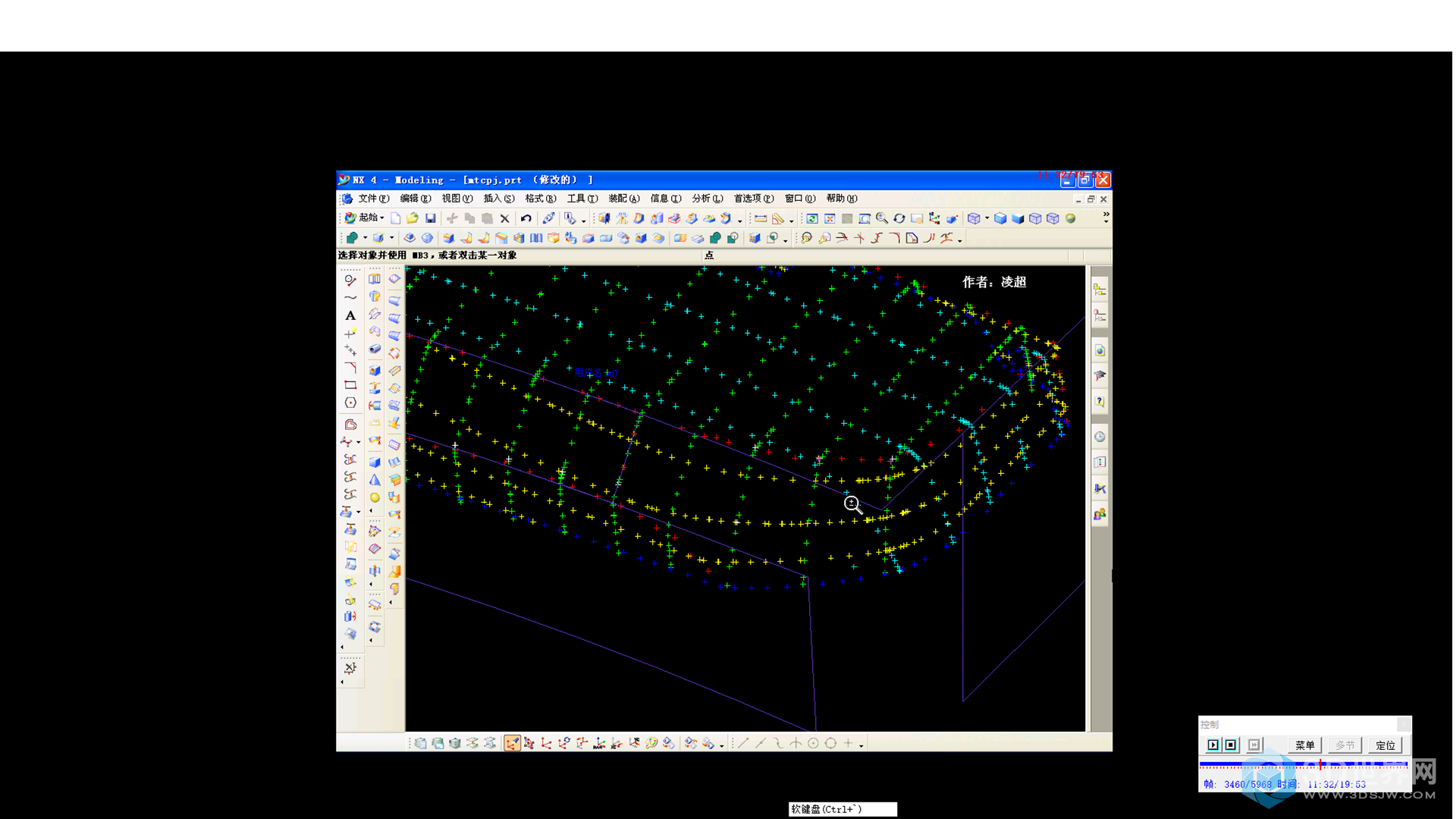Toggle the Quadrant Point snap option
The image size is (1456, 819).
pyautogui.click(x=830, y=743)
